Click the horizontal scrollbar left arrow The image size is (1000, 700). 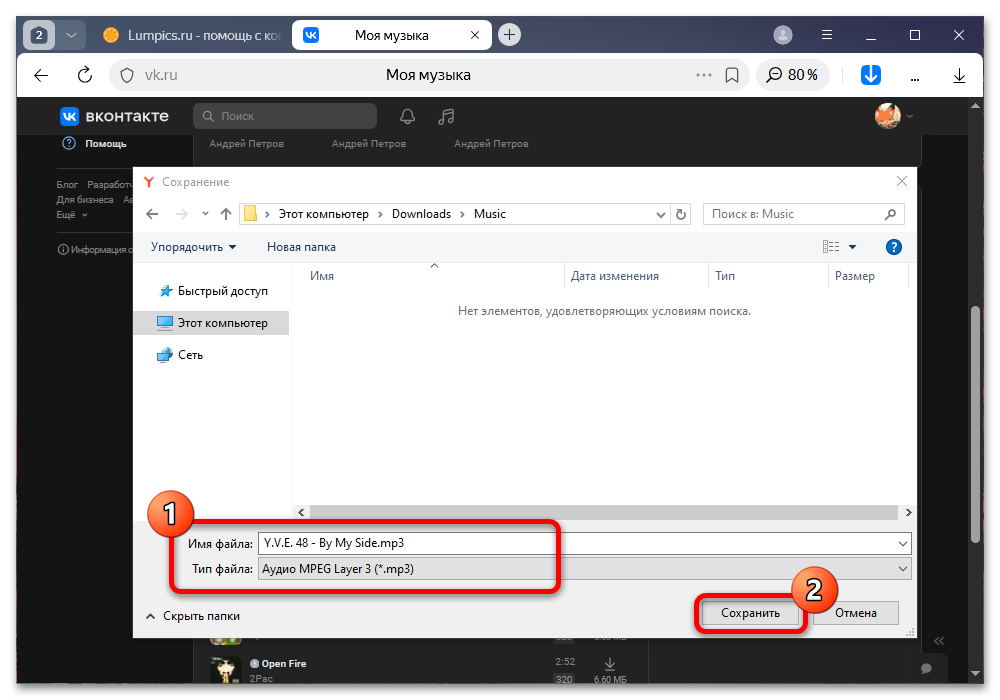pyautogui.click(x=301, y=513)
